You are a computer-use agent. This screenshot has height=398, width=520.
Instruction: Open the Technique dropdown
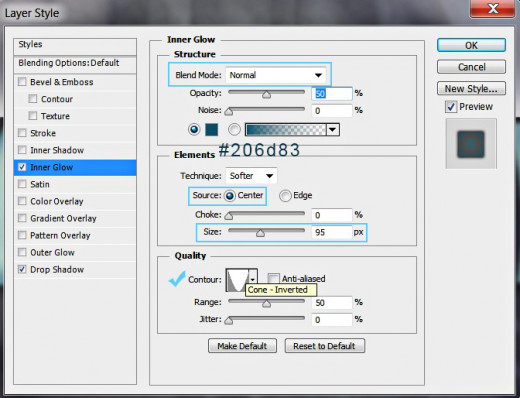[251, 176]
